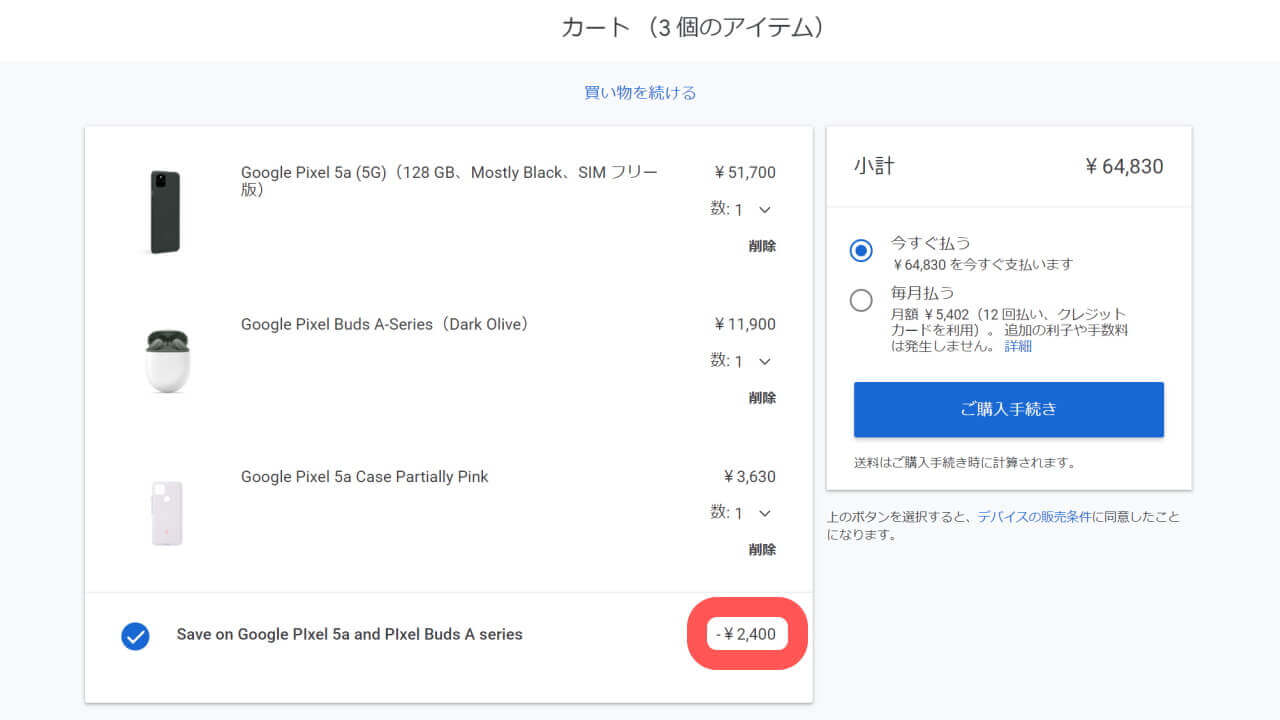Click the Pixel 5a Case Partially Pink thumbnail
Image resolution: width=1280 pixels, height=720 pixels.
coord(167,513)
